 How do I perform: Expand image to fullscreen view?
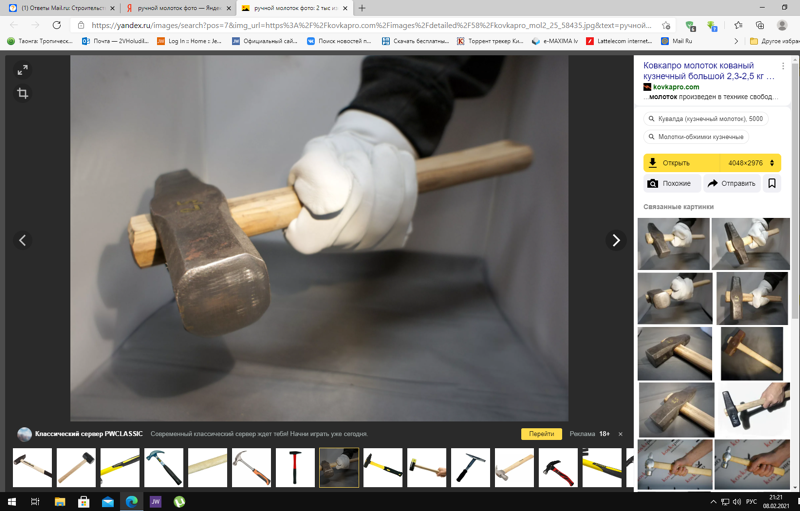pos(22,70)
